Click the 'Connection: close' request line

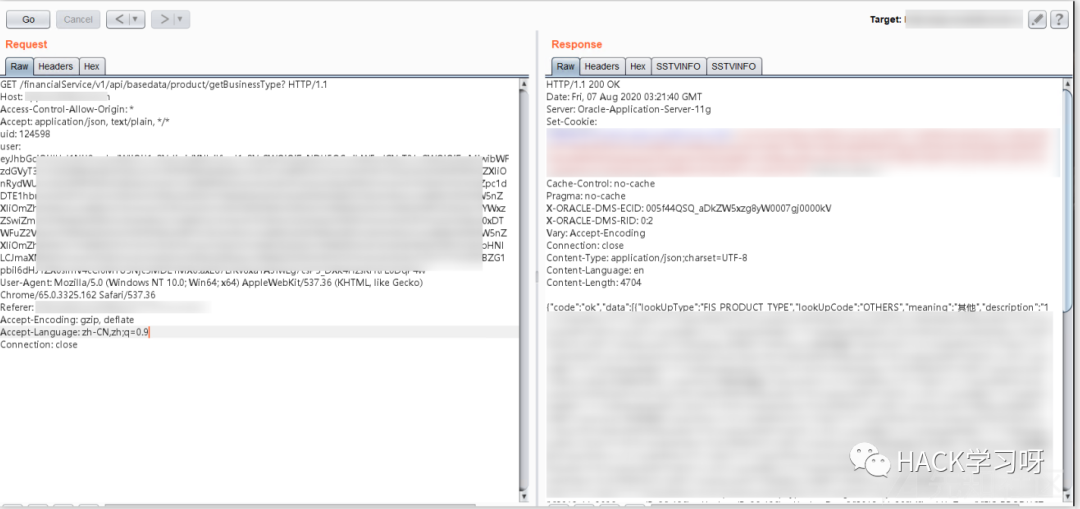tap(39, 345)
